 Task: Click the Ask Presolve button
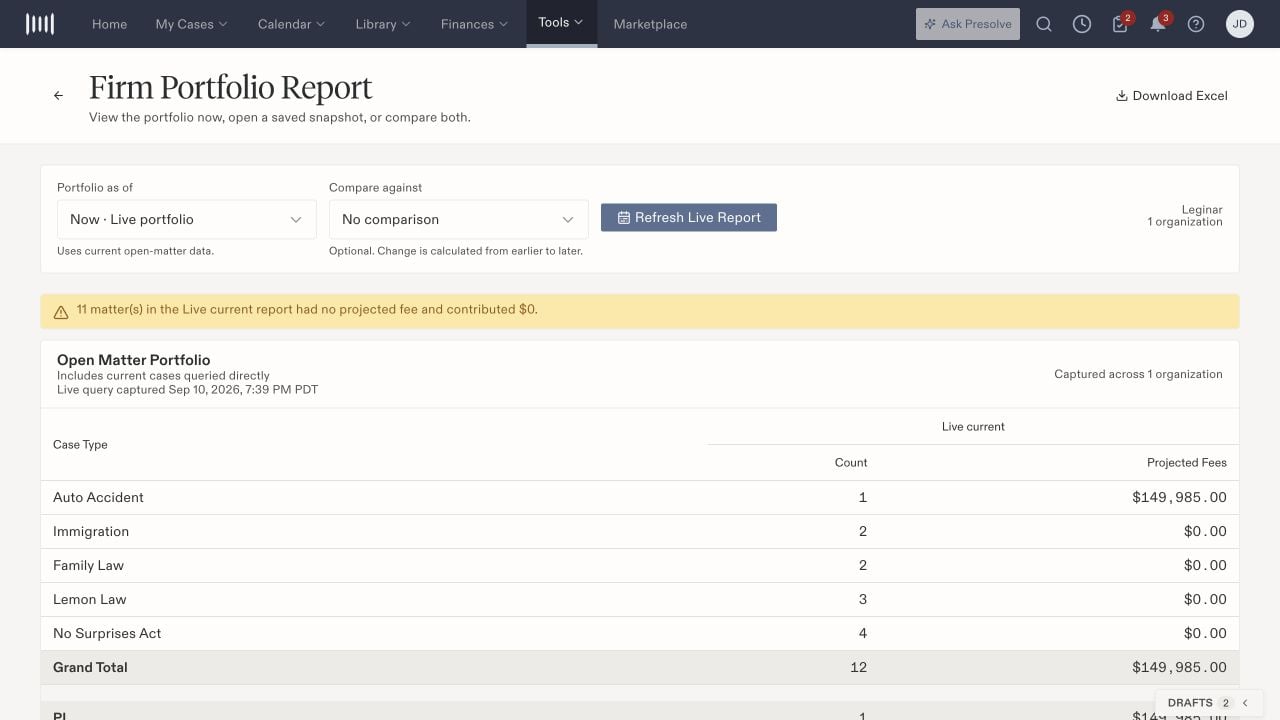point(968,24)
